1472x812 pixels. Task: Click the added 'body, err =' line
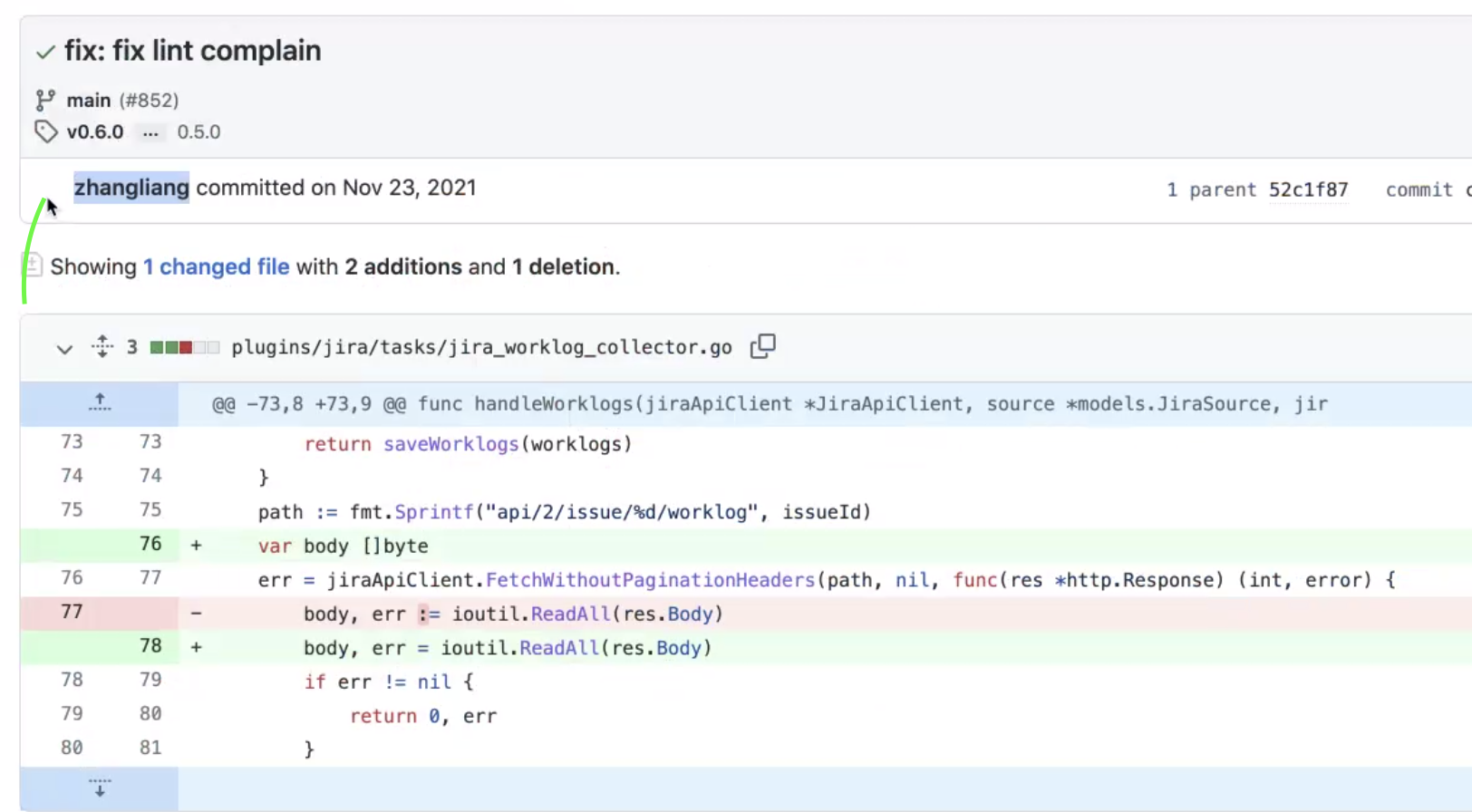coord(508,648)
